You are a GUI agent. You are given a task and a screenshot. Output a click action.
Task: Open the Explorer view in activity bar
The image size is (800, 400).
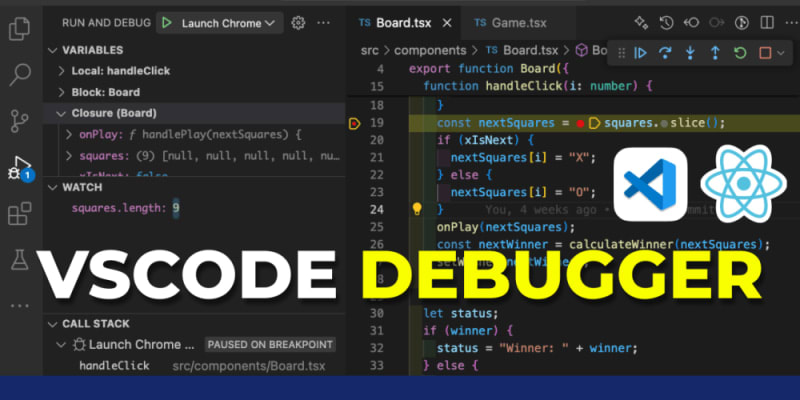pyautogui.click(x=20, y=28)
